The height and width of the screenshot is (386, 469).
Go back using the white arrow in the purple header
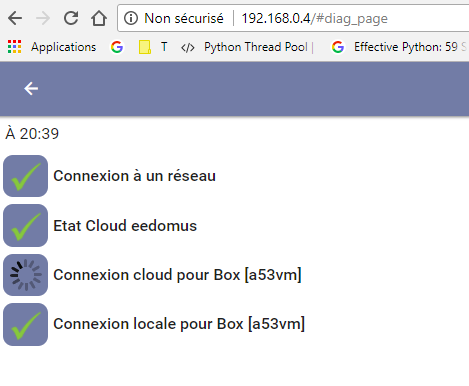tap(31, 89)
